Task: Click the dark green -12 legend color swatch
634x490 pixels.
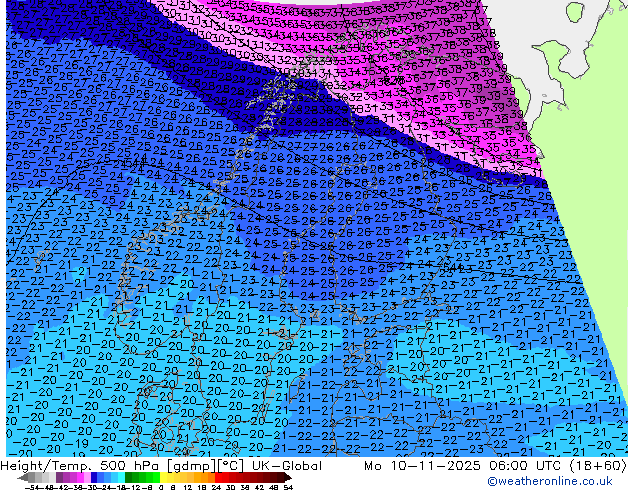Action: tap(129, 477)
